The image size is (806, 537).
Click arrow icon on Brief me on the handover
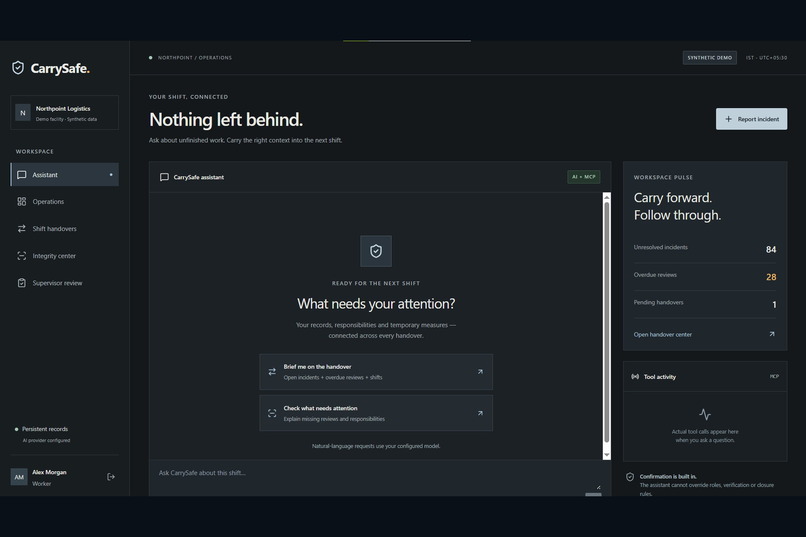[x=480, y=372]
